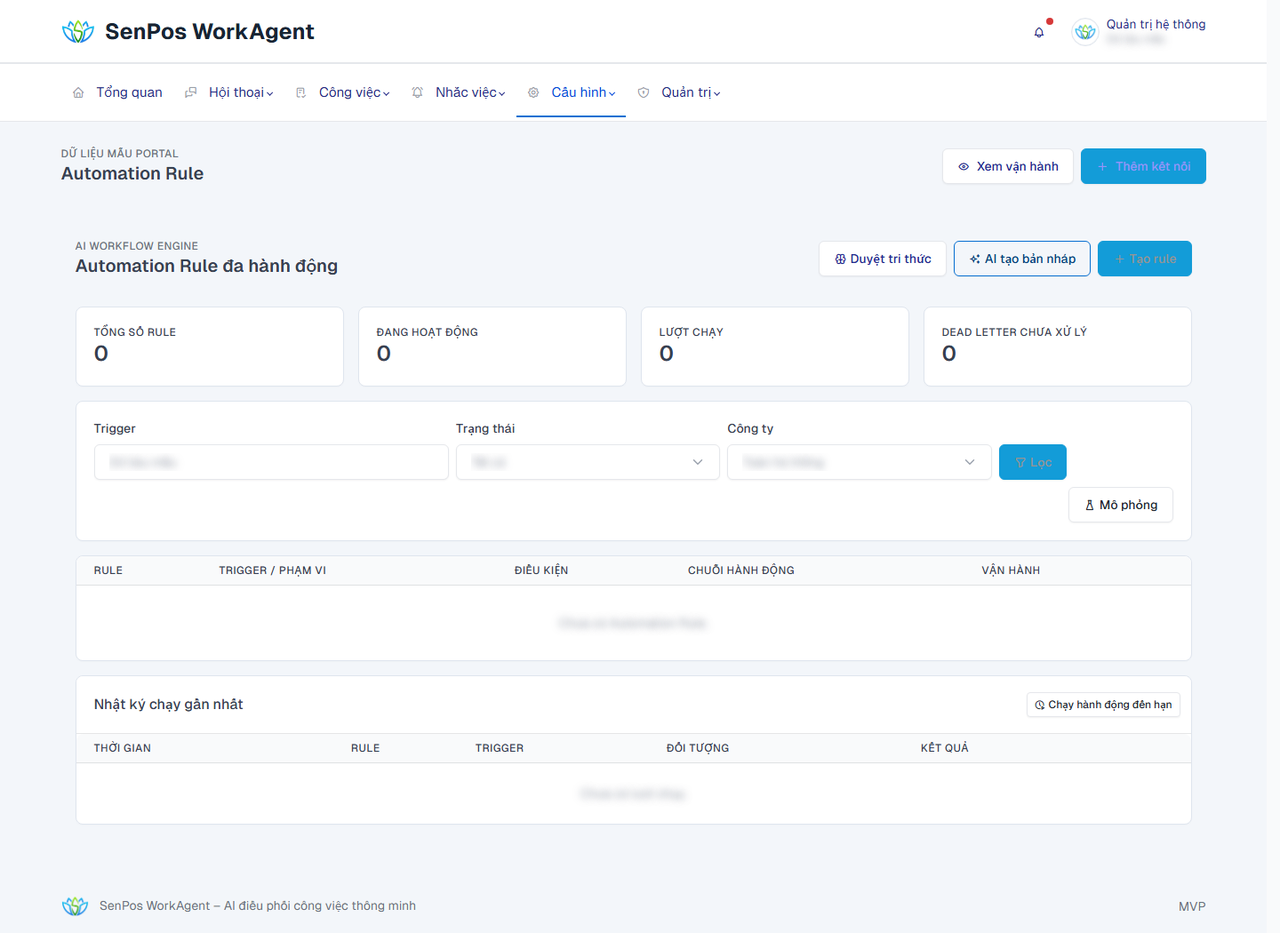Open the Công ty dropdown
The width and height of the screenshot is (1280, 933).
pos(859,462)
